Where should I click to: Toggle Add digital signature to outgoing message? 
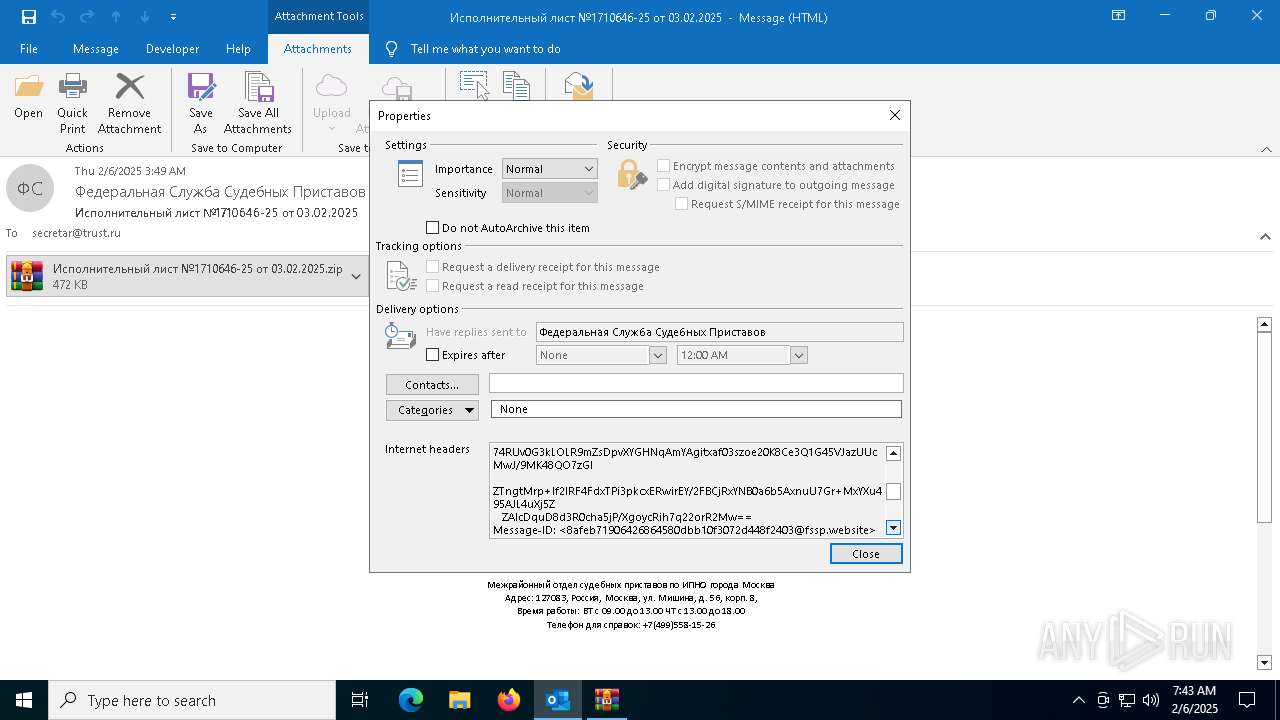point(663,185)
